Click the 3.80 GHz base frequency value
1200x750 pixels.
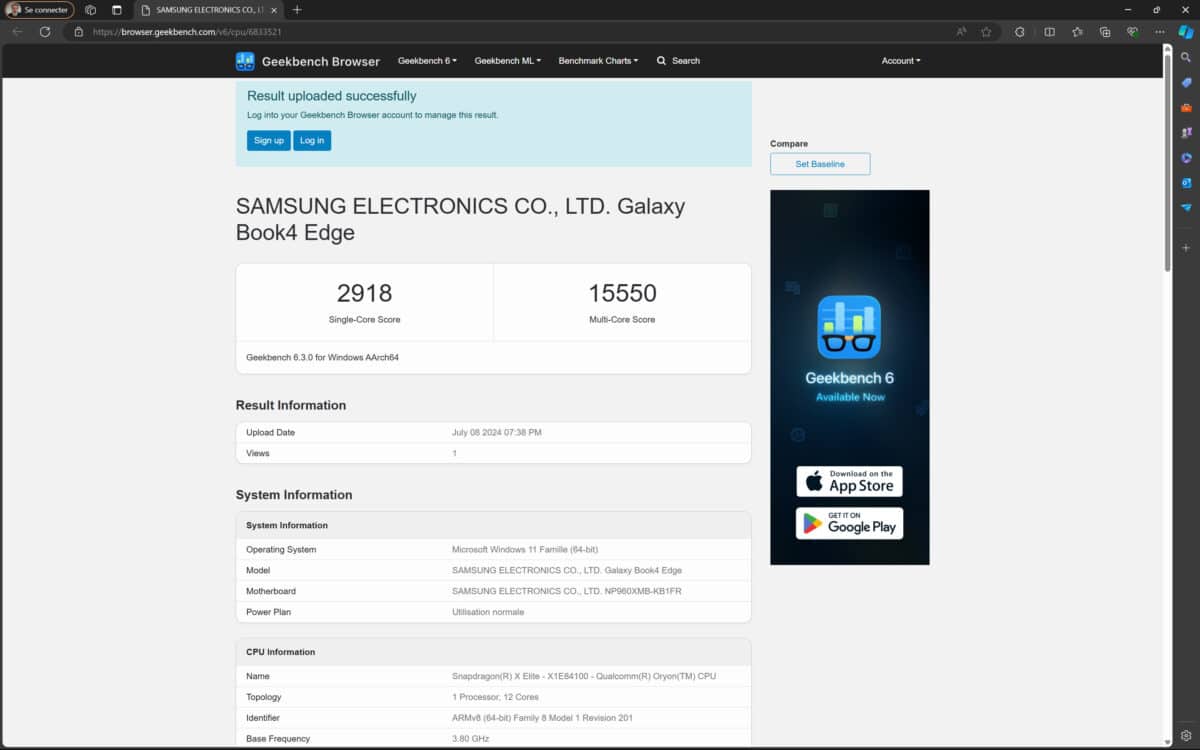tap(472, 739)
